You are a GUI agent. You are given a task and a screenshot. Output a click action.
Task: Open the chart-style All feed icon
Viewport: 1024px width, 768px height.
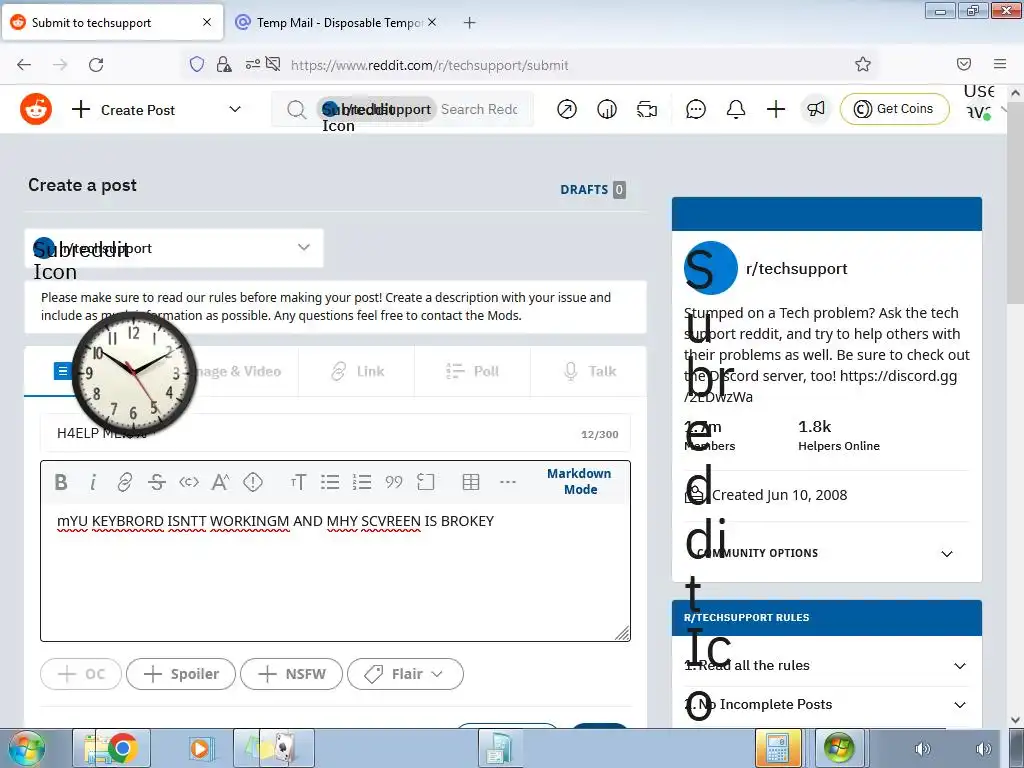tap(607, 109)
